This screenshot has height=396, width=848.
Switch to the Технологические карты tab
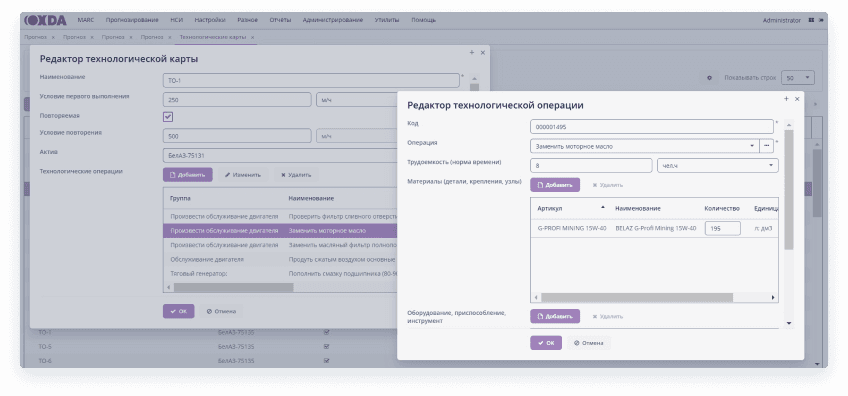tap(213, 37)
